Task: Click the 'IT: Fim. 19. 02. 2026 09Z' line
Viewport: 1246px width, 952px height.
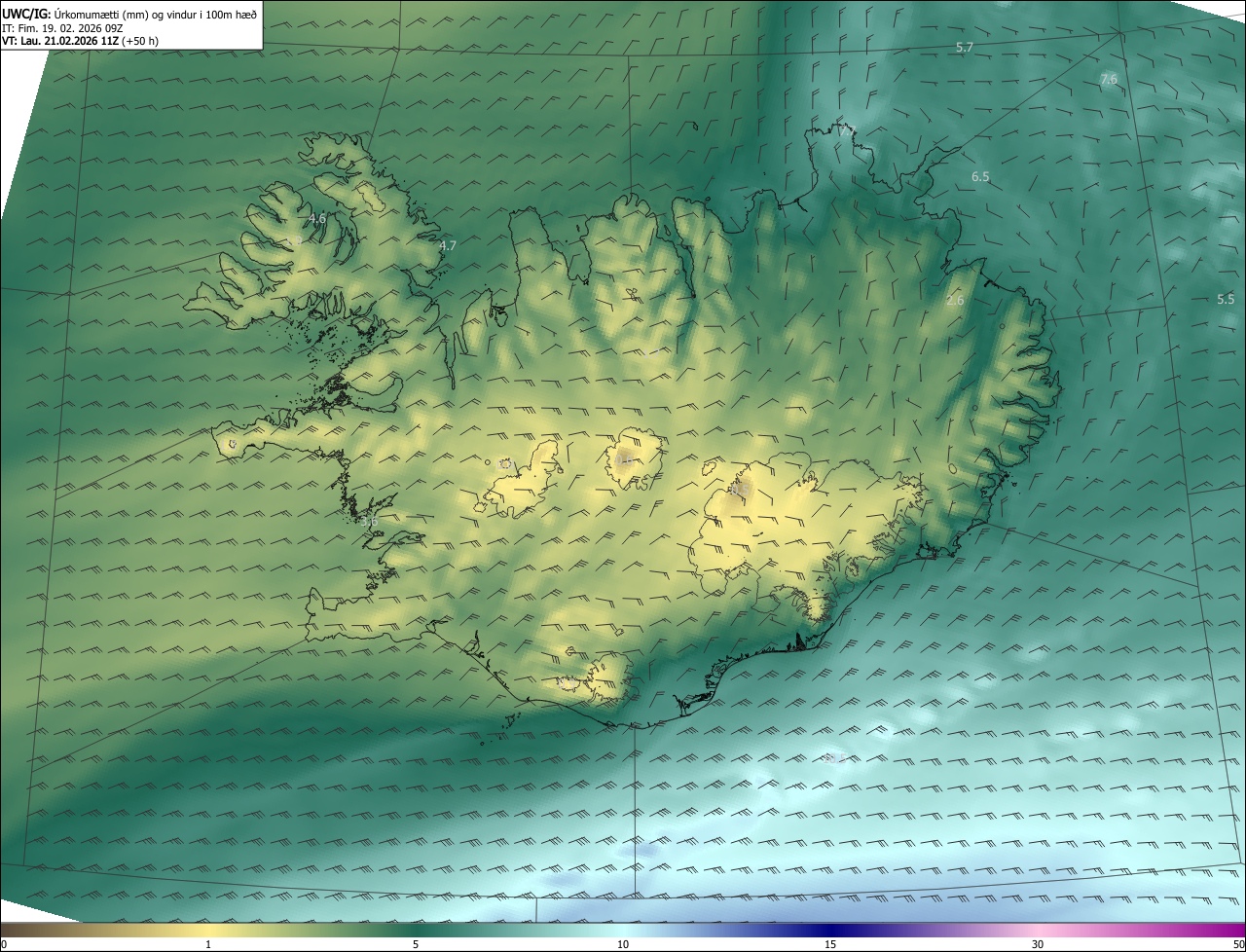Action: pyautogui.click(x=63, y=28)
